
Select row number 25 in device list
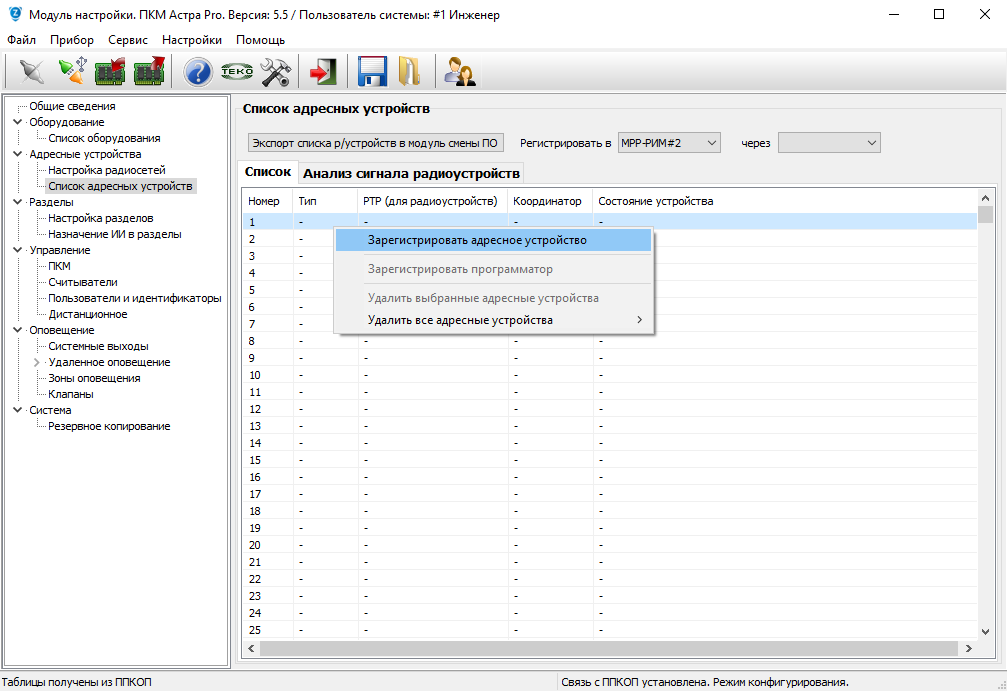(610, 630)
